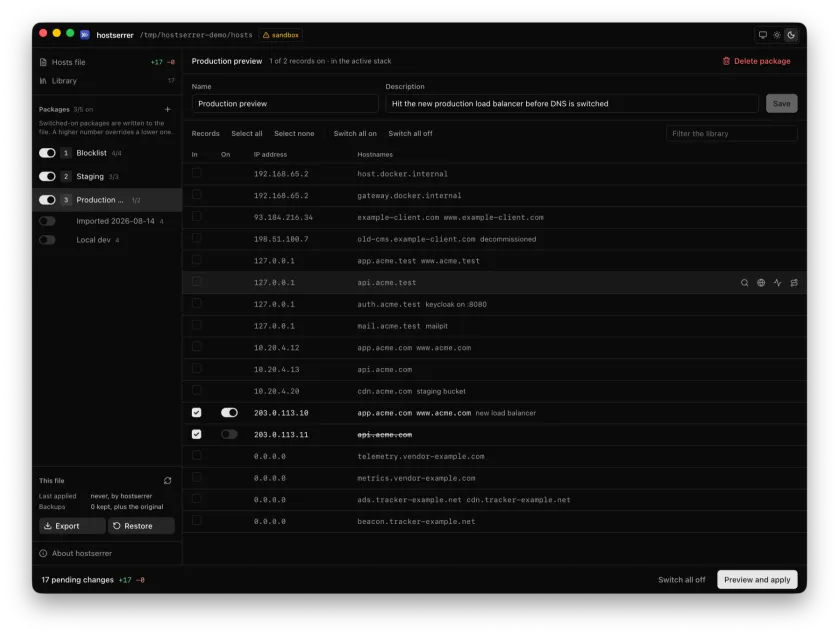Uncheck the 203.0.113.10 In checkbox
The image size is (840, 637).
tap(197, 413)
